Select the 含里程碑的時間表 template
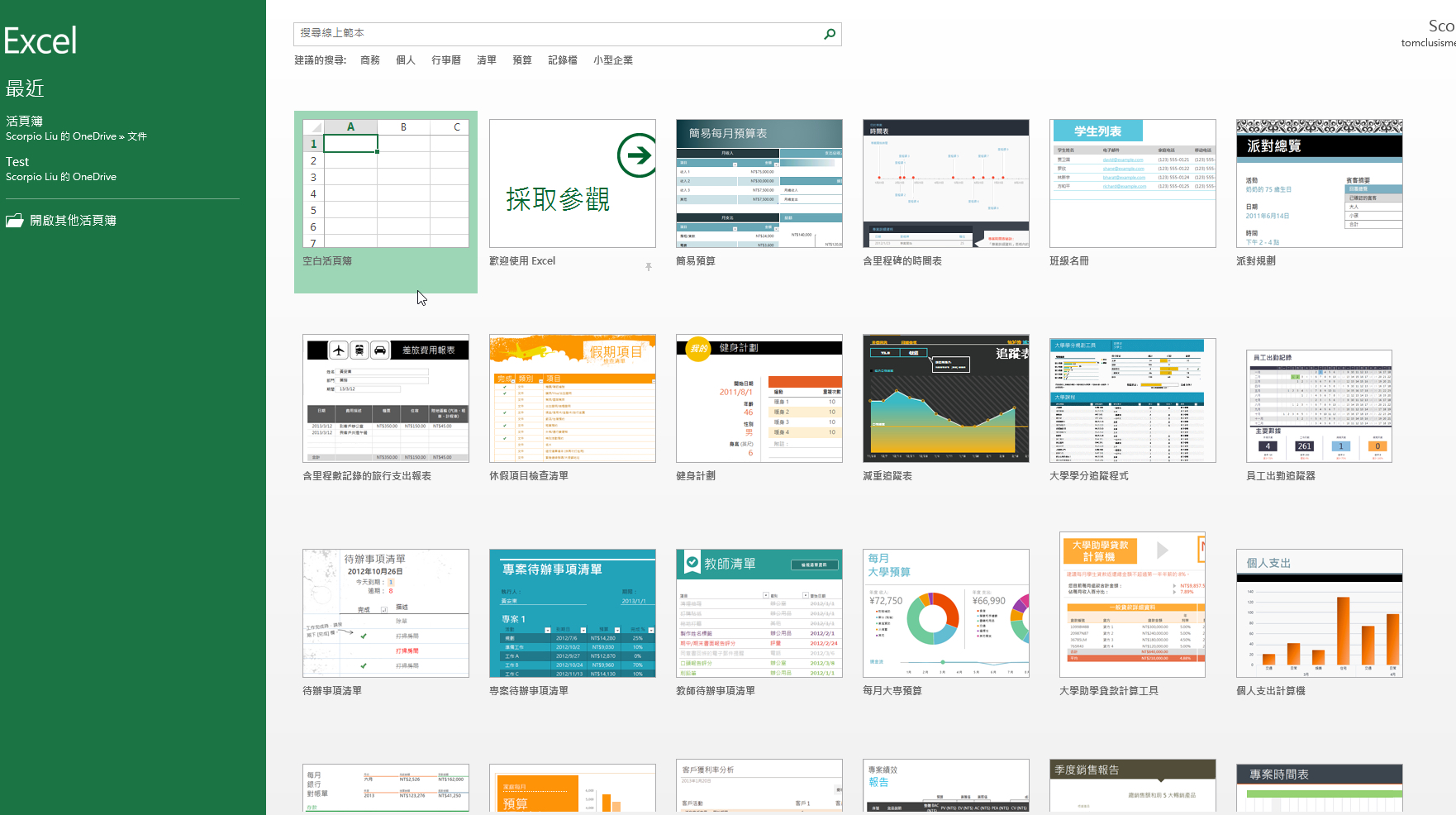Screen dimensions: 1456x815 pos(946,183)
